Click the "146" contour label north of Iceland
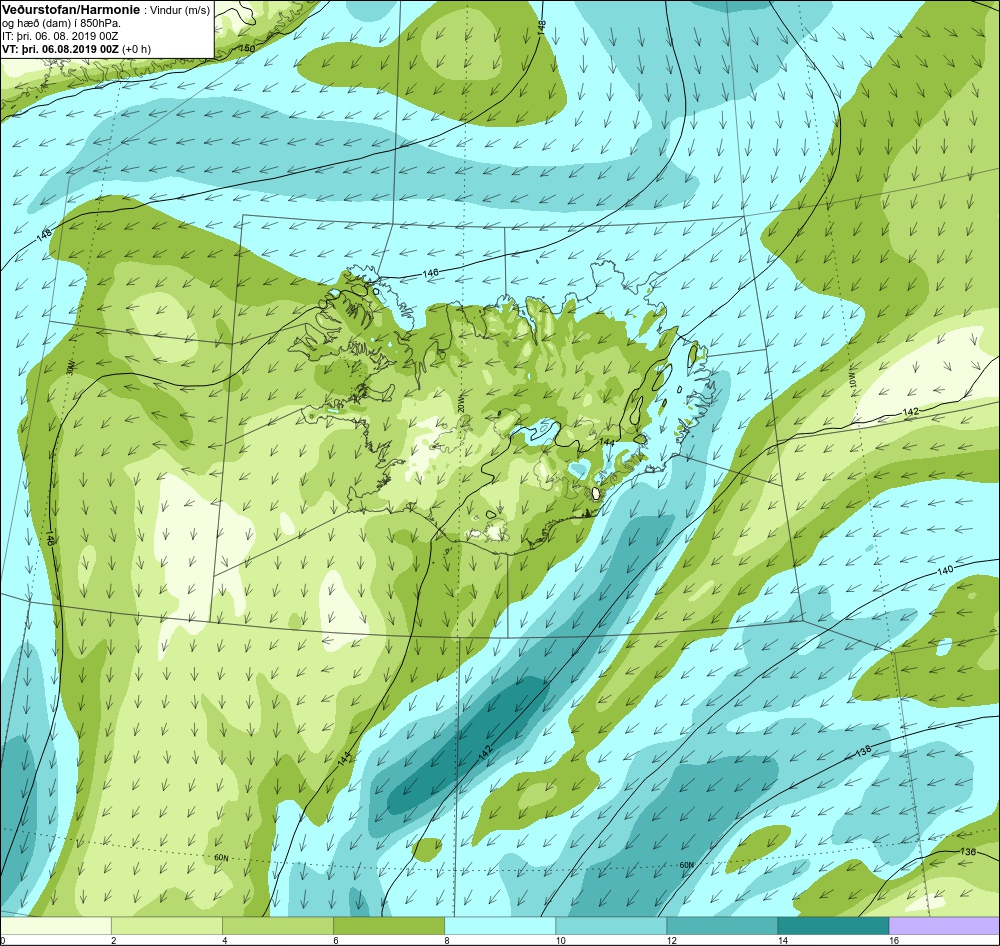The height and width of the screenshot is (946, 1000). 430,273
